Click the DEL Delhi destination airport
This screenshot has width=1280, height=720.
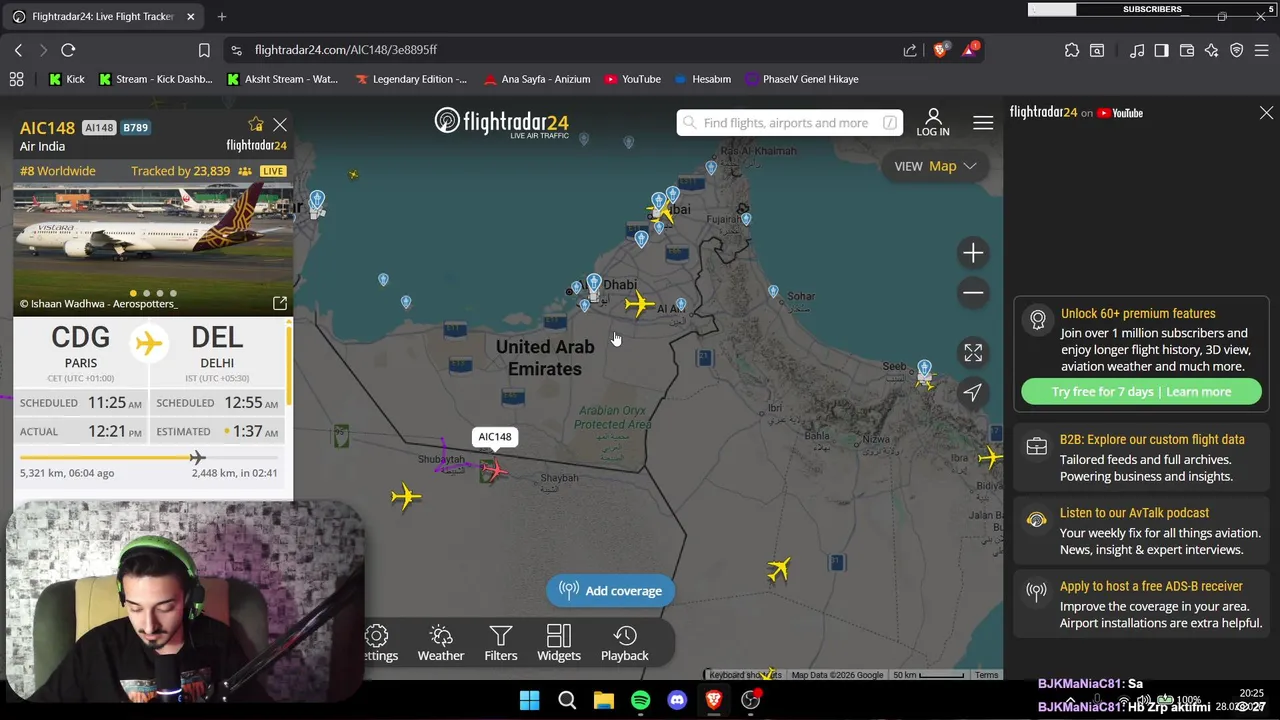click(217, 348)
